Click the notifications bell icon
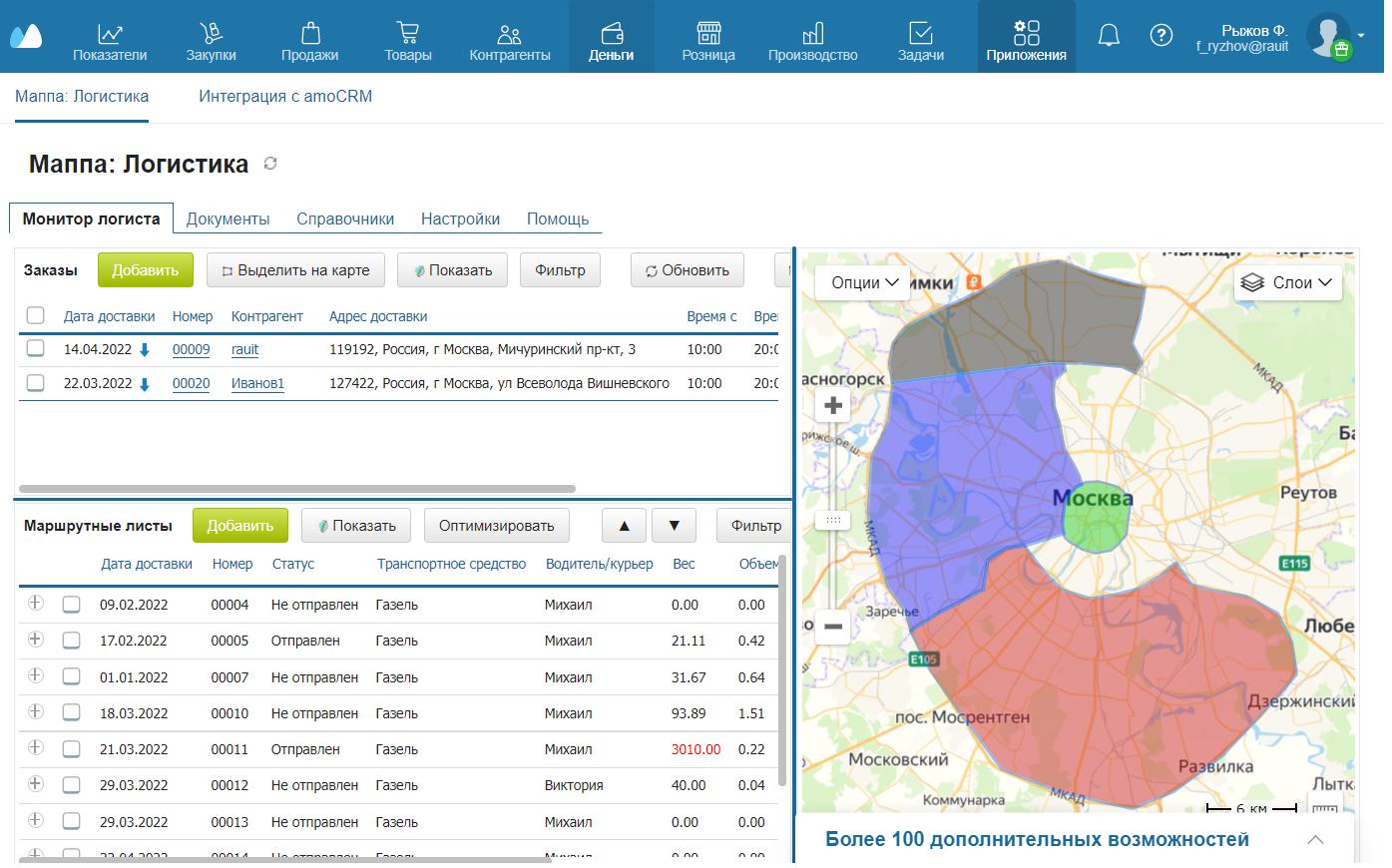 pyautogui.click(x=1108, y=36)
